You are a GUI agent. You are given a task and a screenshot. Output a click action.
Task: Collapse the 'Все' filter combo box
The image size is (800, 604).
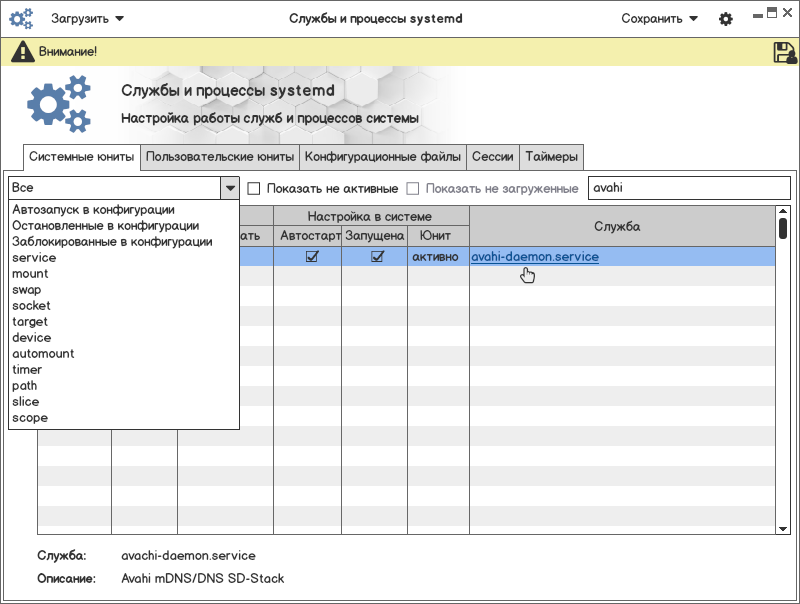coord(230,188)
